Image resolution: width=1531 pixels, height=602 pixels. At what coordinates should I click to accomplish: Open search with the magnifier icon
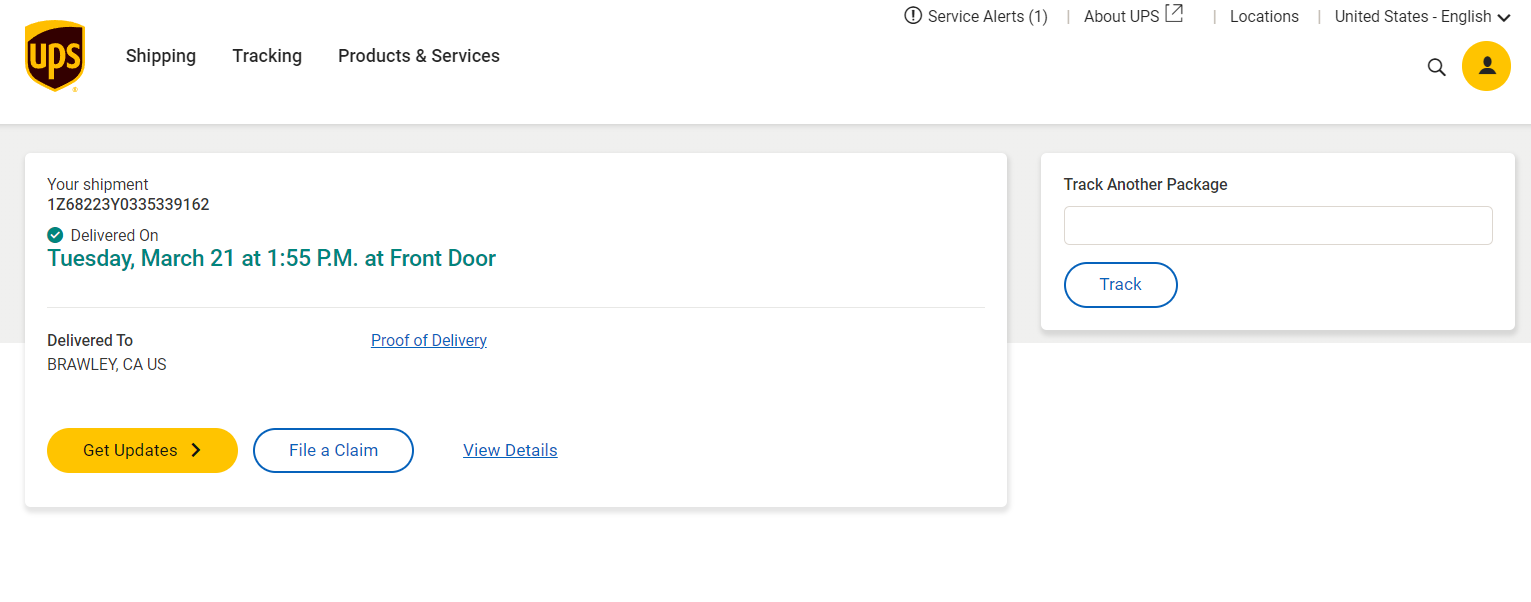(x=1436, y=67)
